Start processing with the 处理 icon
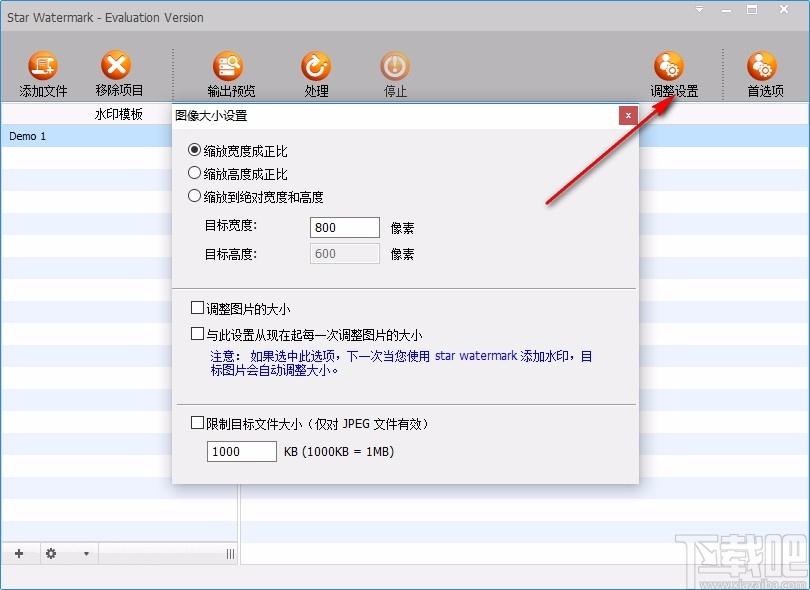The width and height of the screenshot is (810, 590). pos(316,66)
